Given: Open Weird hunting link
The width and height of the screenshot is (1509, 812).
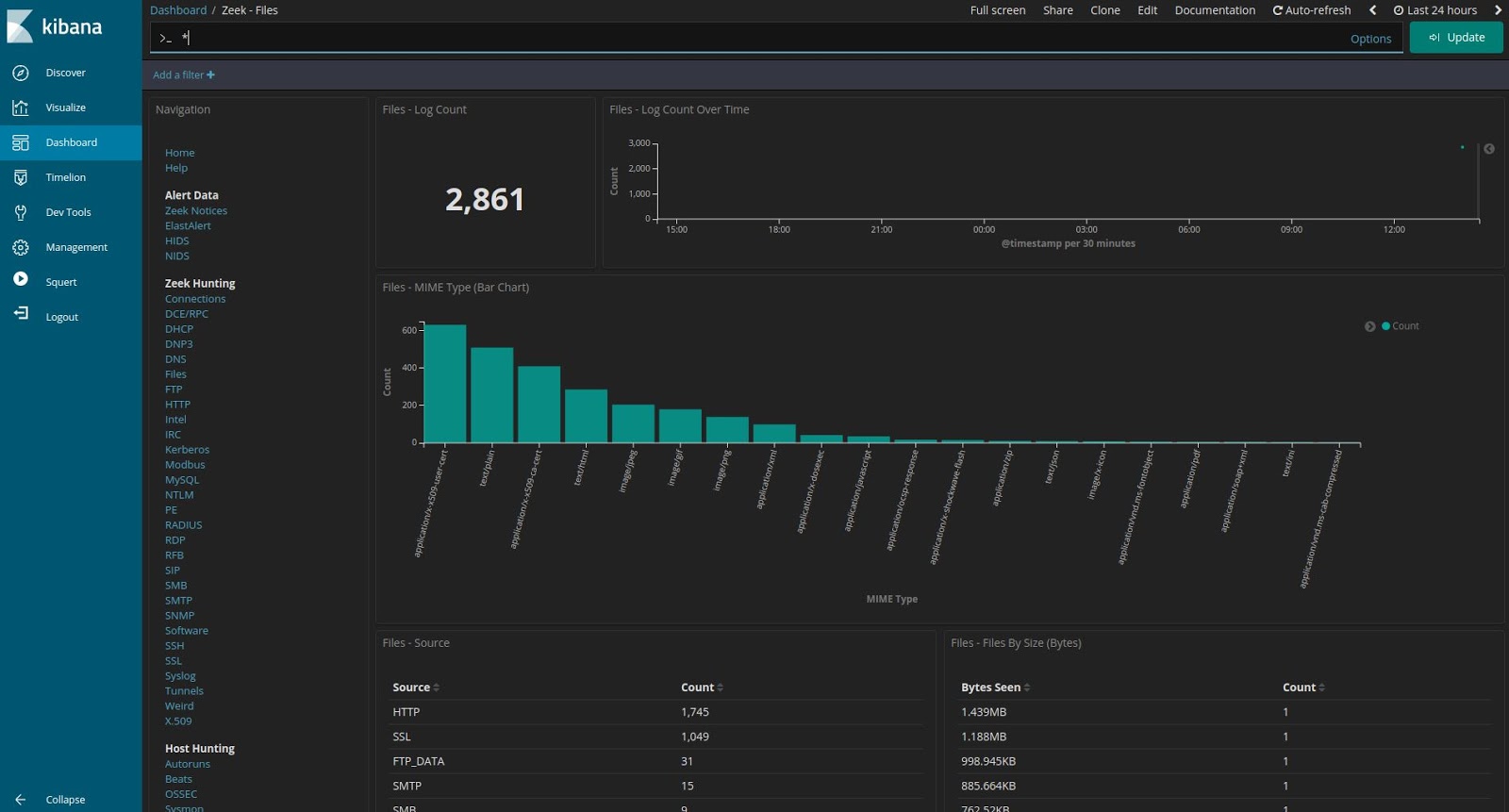Looking at the screenshot, I should point(179,706).
